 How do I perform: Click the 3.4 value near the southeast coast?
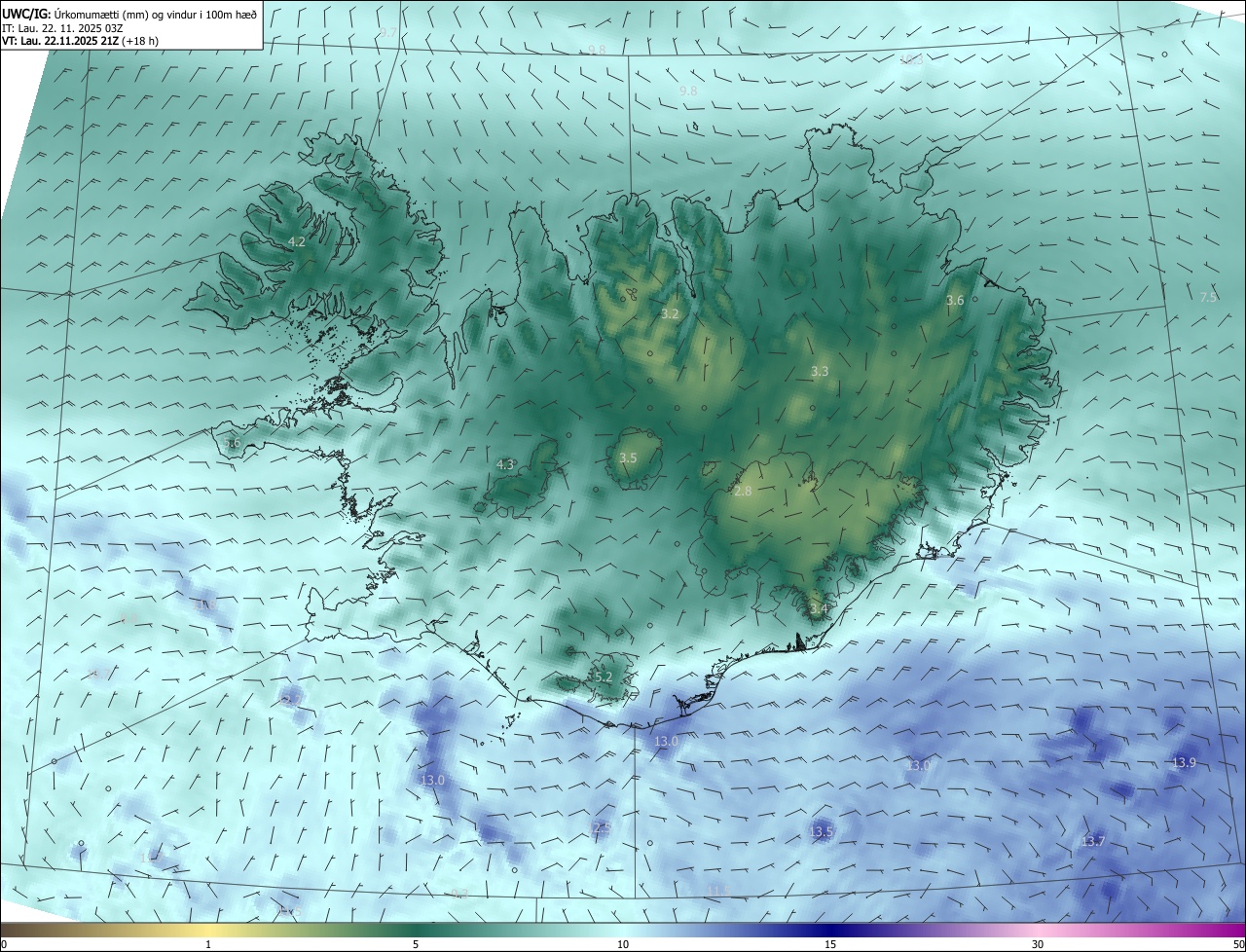point(819,609)
